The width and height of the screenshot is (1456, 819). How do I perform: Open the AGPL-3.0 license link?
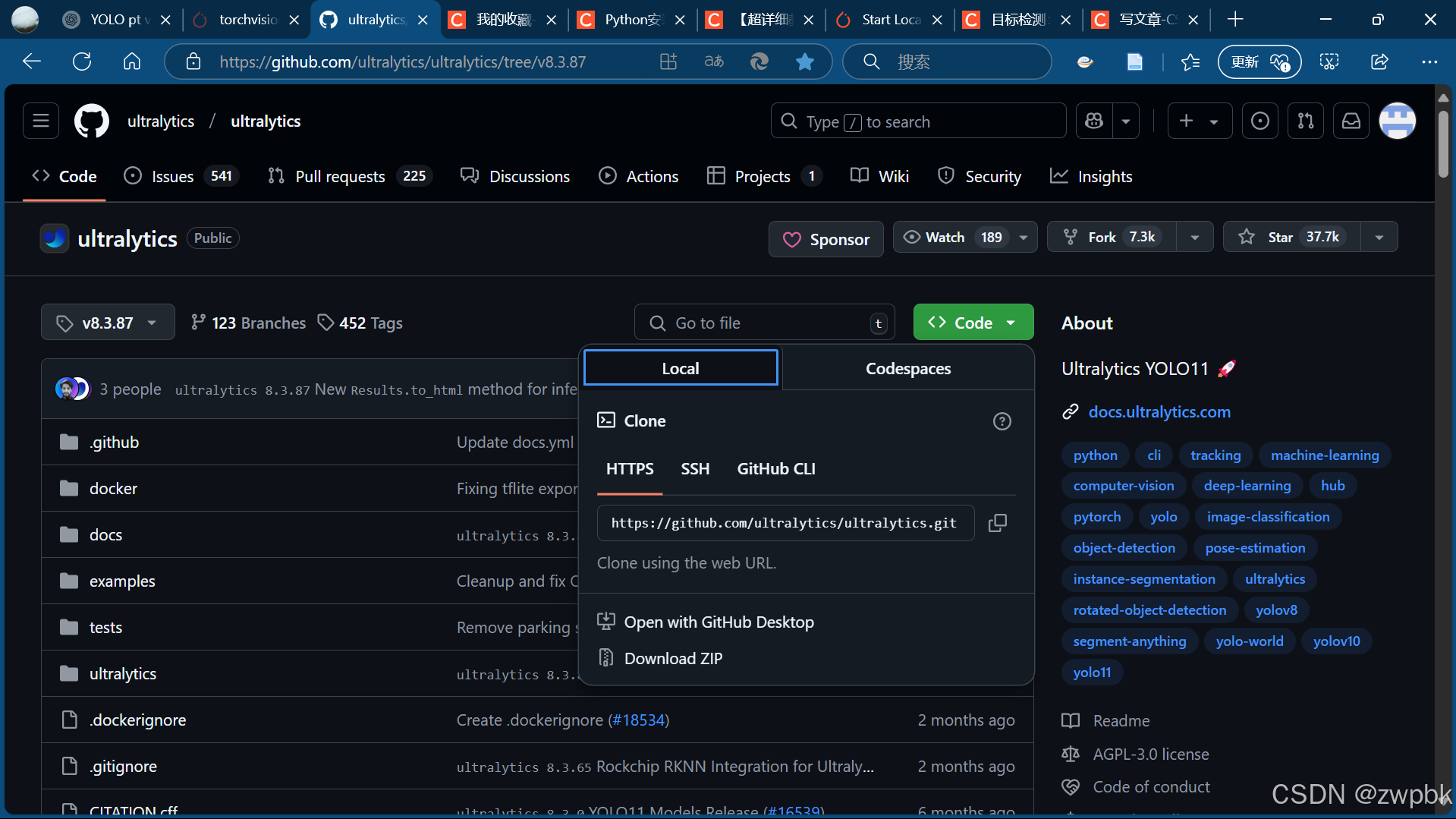coord(1150,754)
